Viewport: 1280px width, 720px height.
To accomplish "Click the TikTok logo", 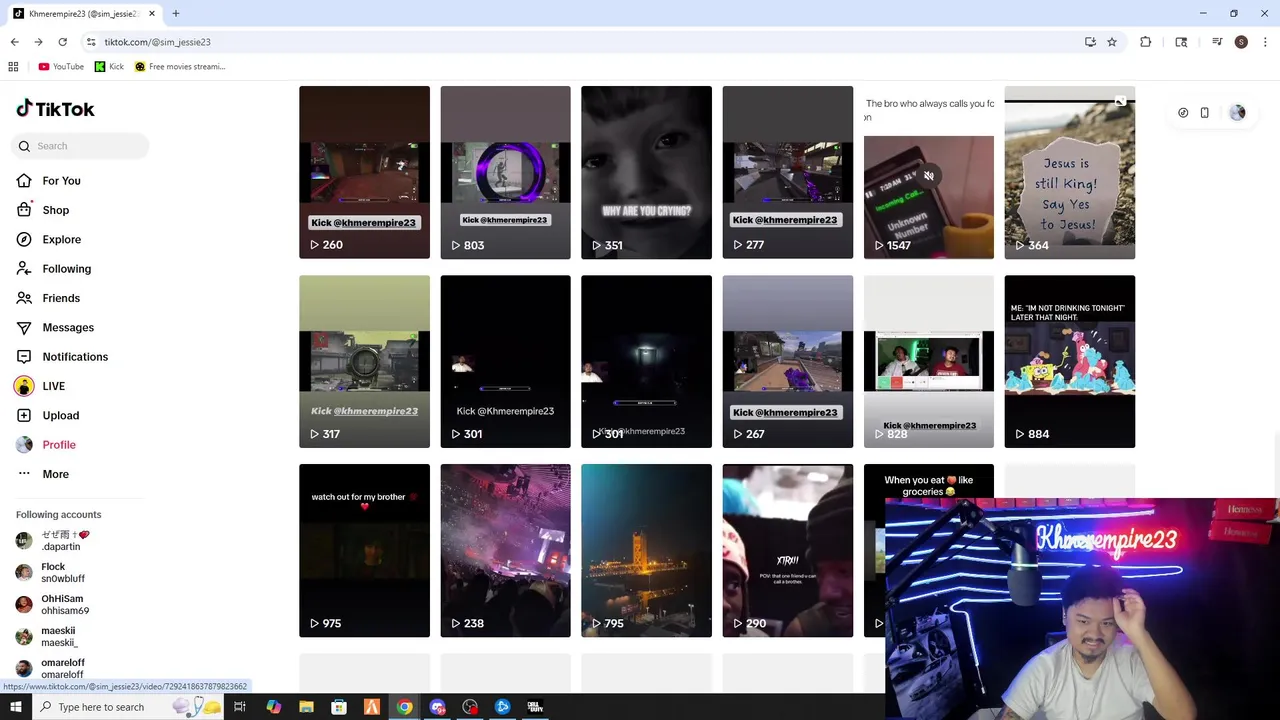I will (55, 109).
